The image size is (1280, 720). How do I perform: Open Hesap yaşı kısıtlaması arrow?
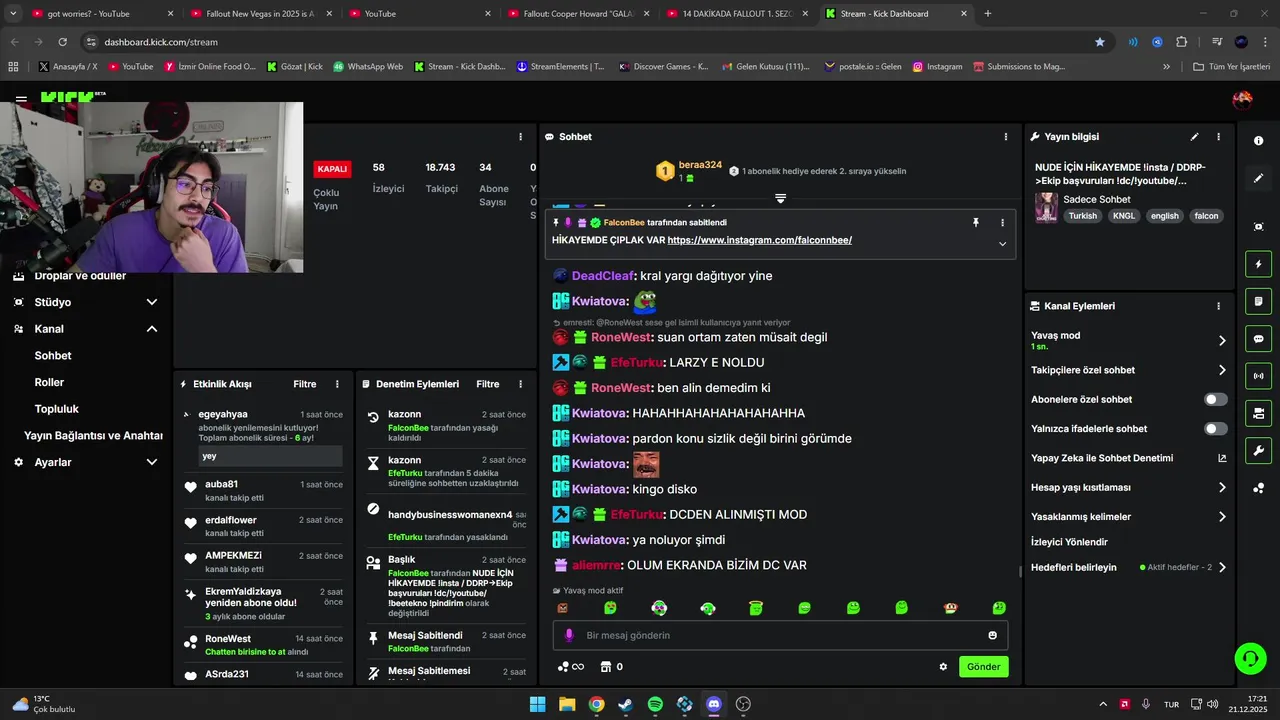click(1222, 488)
